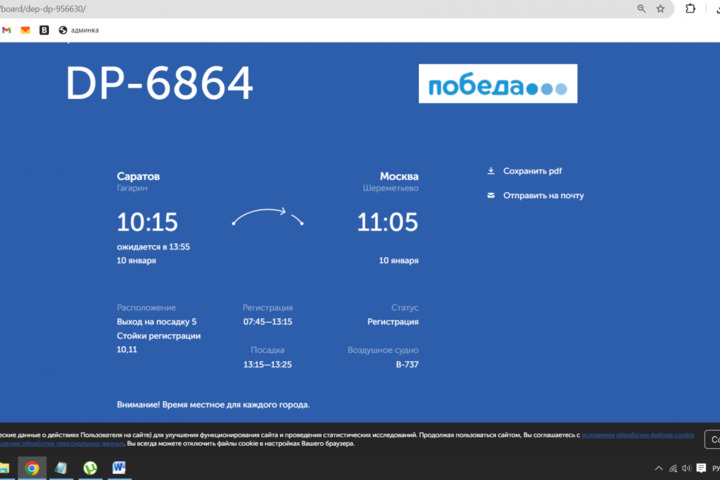Image resolution: width=720 pixels, height=480 pixels.
Task: Click the Победа airline logo
Action: pyautogui.click(x=497, y=84)
